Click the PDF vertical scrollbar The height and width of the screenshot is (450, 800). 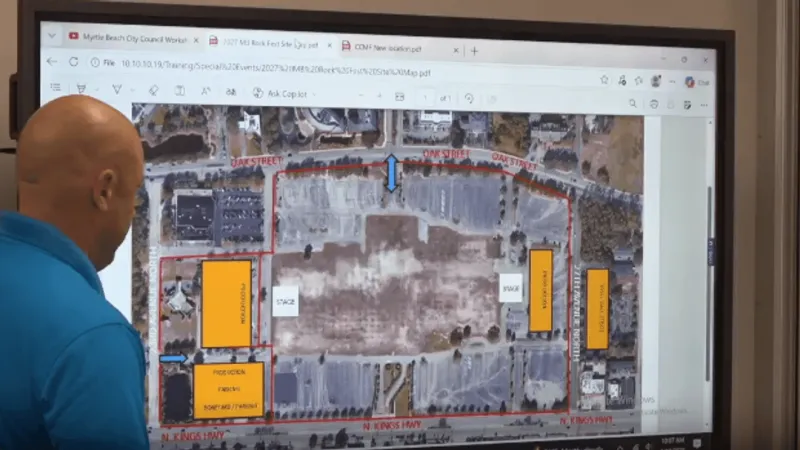tap(709, 283)
